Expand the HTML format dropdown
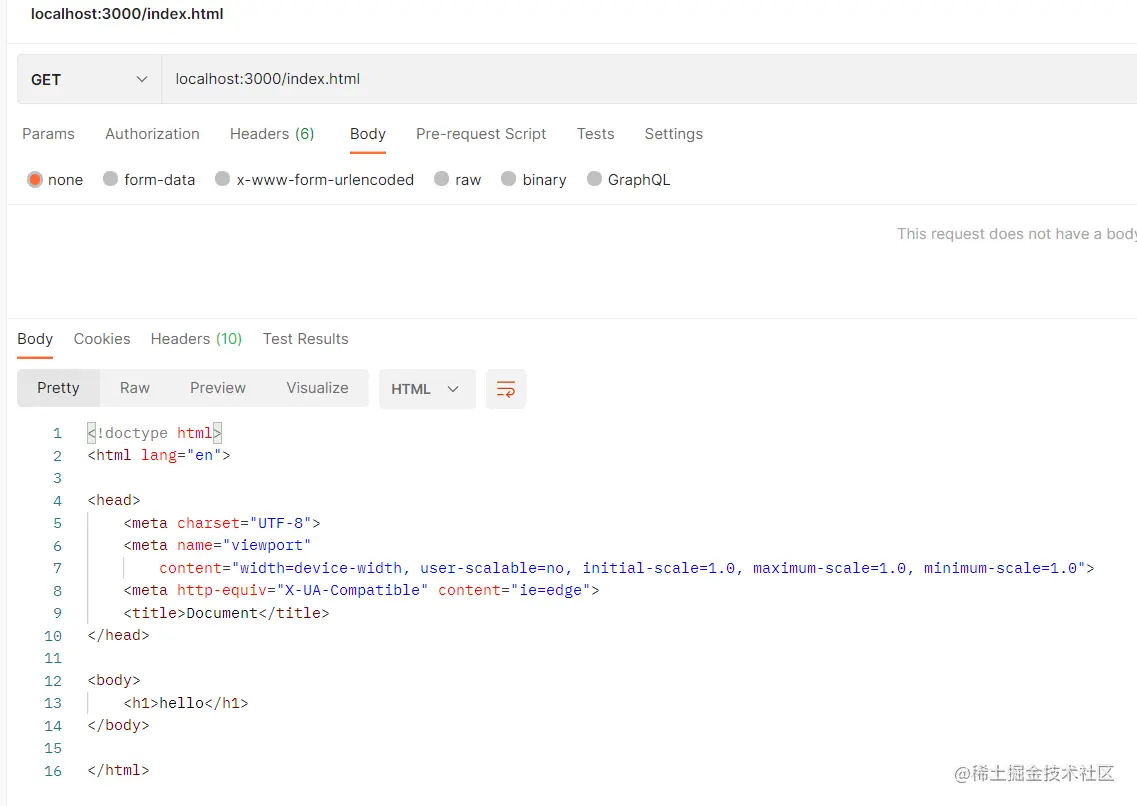Viewport: 1137px width, 806px height. (x=427, y=389)
